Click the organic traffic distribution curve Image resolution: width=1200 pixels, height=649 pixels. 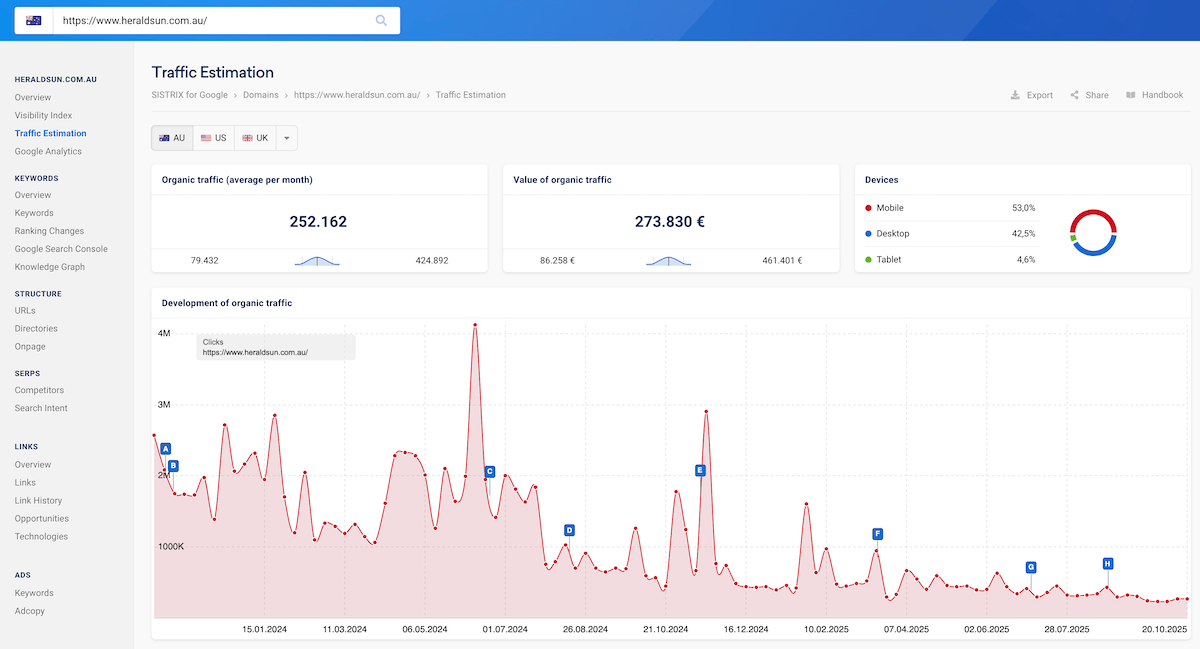[317, 260]
